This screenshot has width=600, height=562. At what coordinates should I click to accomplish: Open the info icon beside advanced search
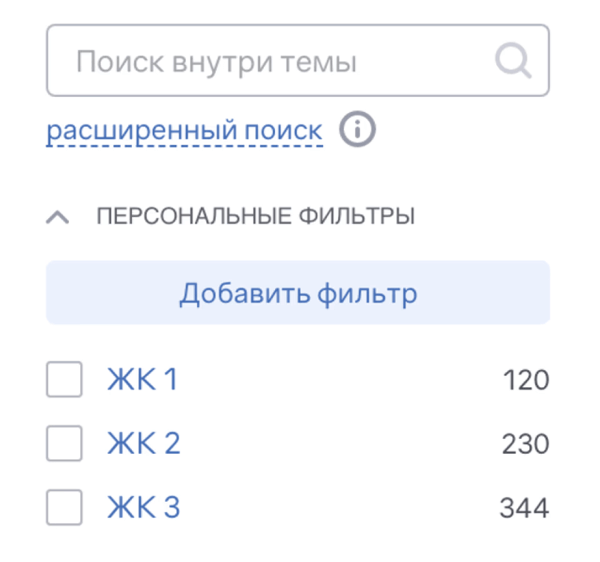(357, 130)
